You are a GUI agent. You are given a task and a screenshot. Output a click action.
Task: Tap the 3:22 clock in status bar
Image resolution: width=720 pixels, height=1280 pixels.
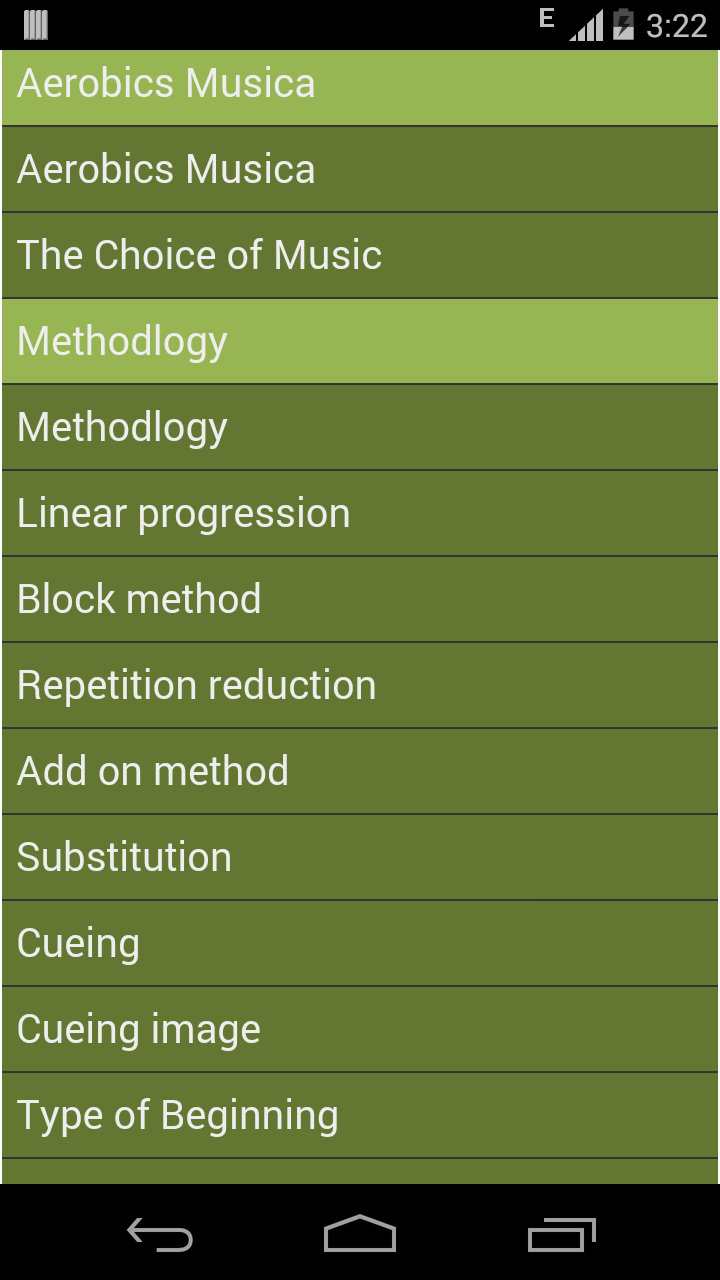[x=676, y=26]
